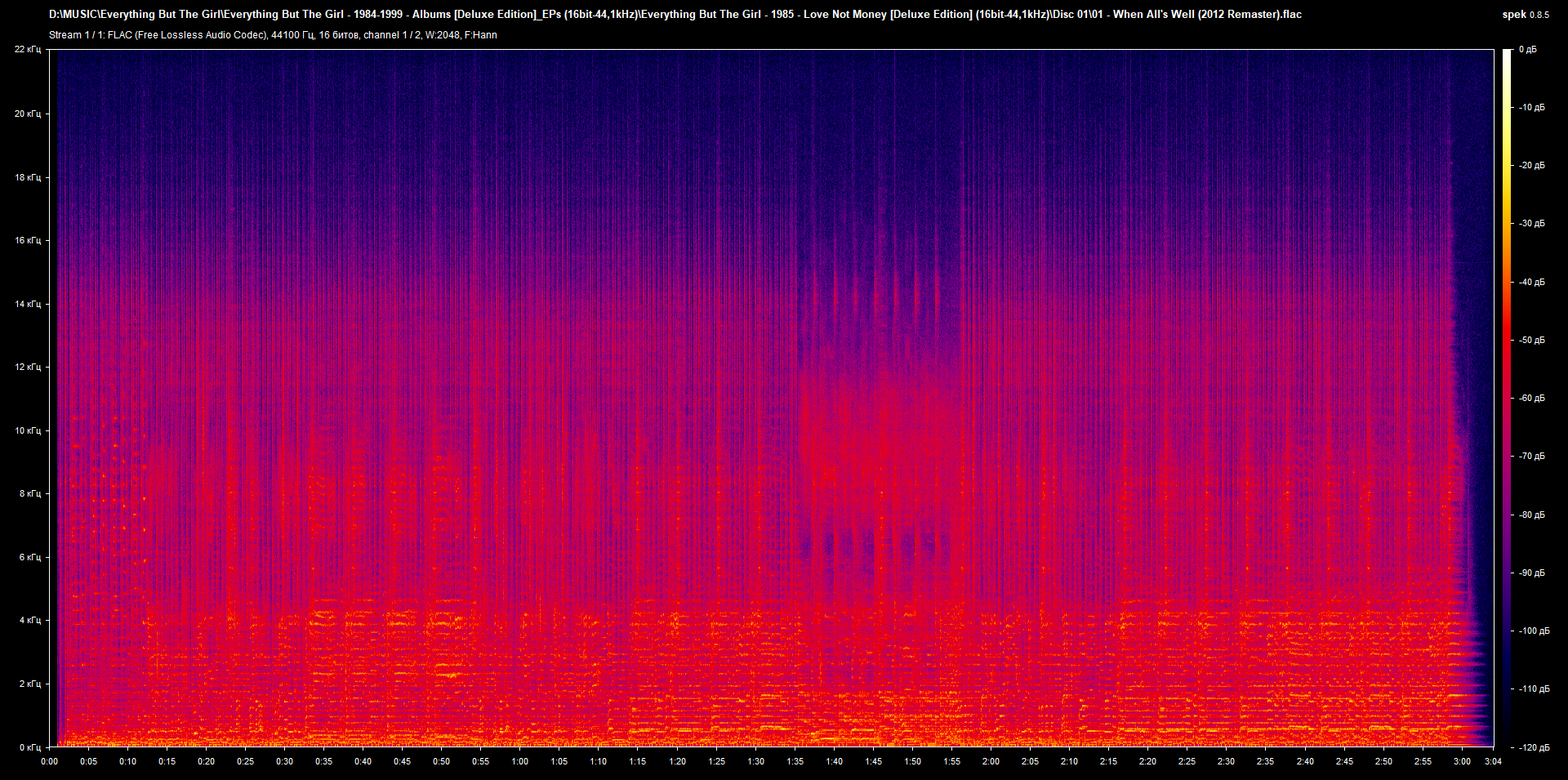Click the '12 кГц' frequency axis label

[x=28, y=367]
